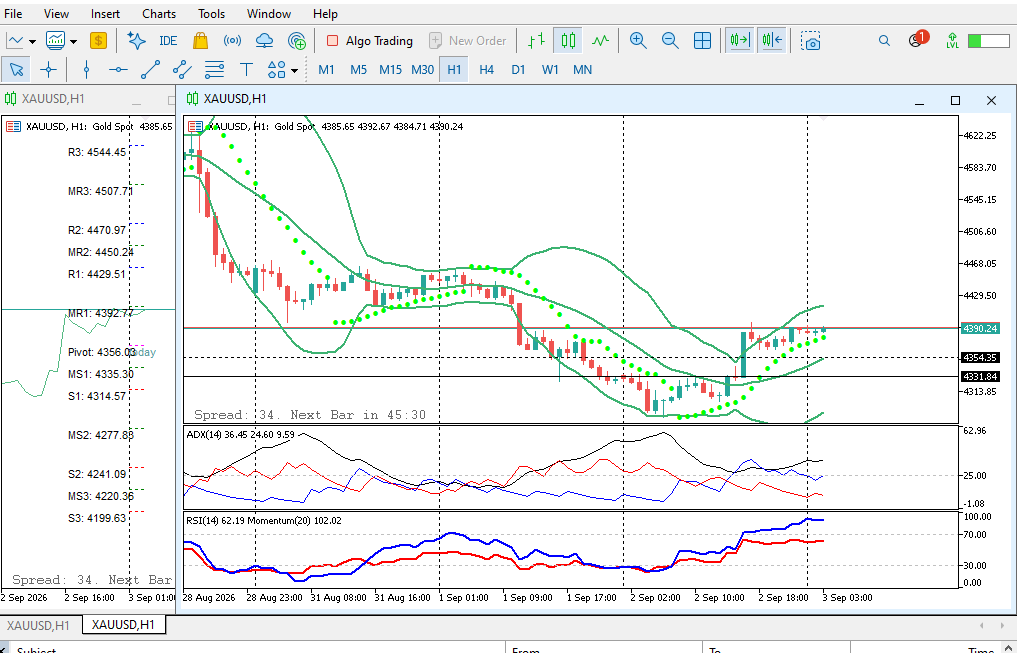
Task: Switch to W1 weekly timeframe
Action: point(550,69)
